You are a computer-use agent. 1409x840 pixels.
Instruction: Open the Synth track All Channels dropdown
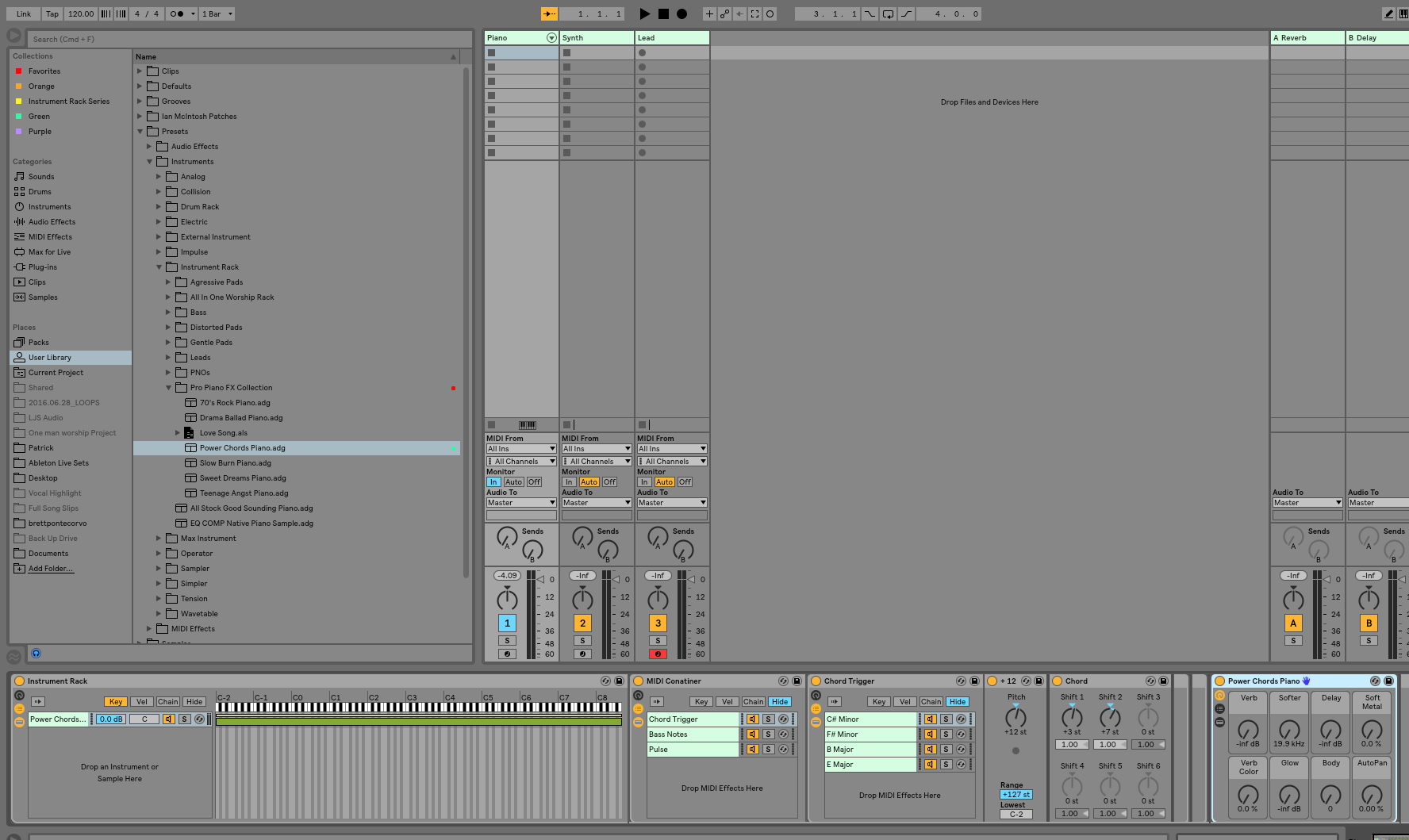pyautogui.click(x=597, y=462)
